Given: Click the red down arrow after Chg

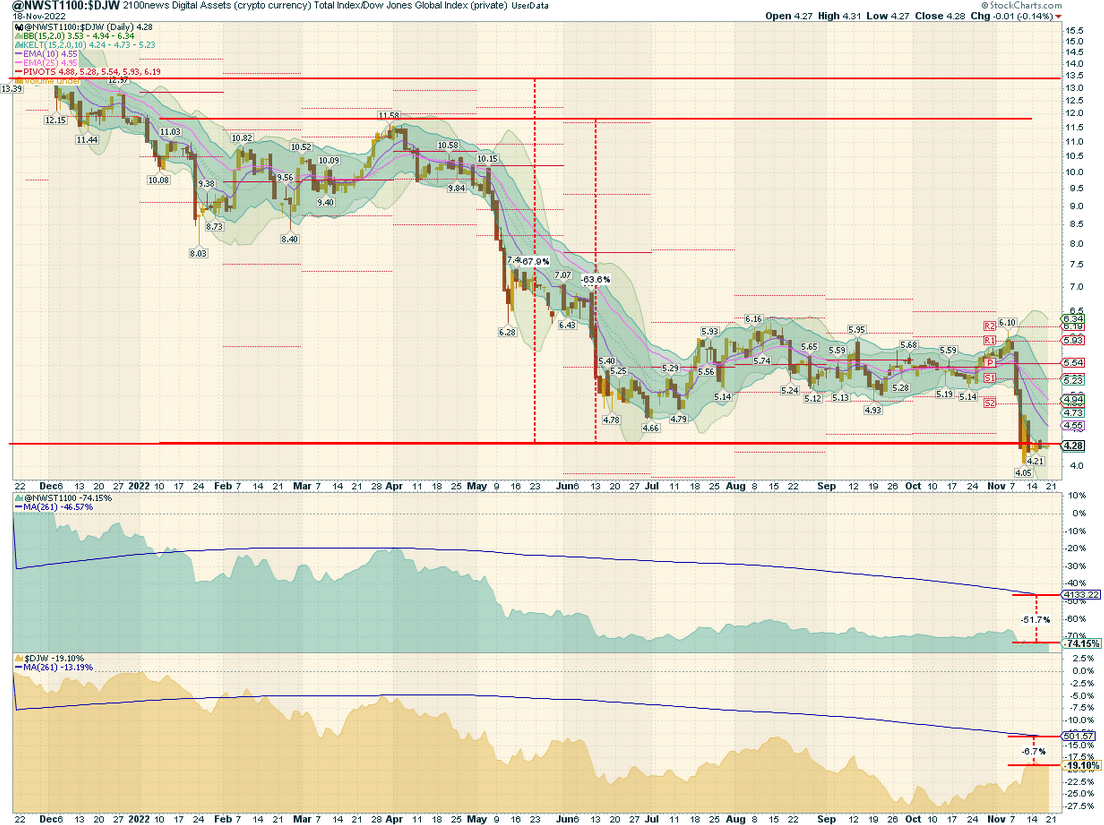Looking at the screenshot, I should pos(1059,16).
